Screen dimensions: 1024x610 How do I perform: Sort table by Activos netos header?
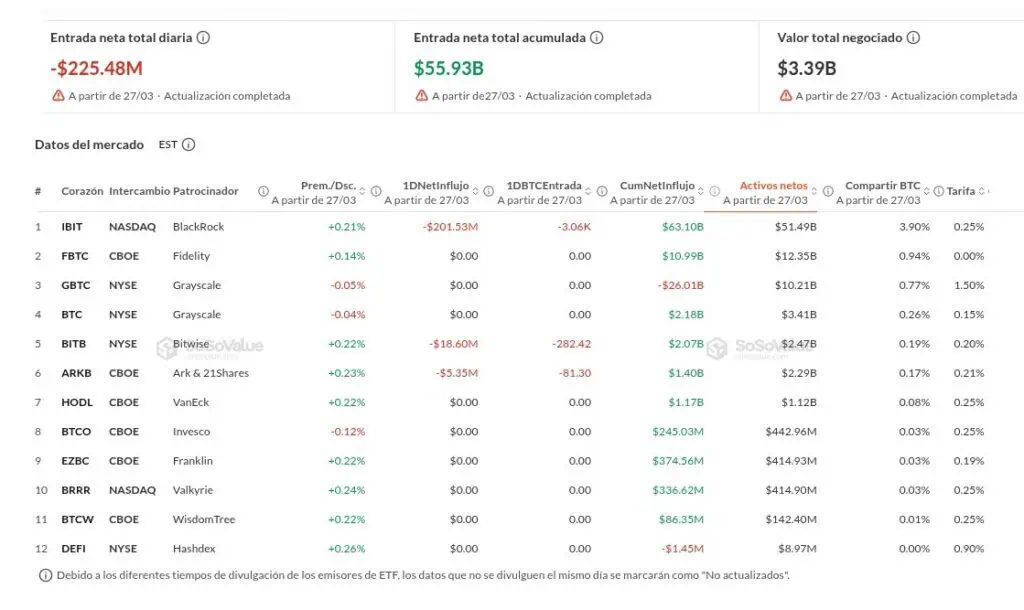[x=773, y=186]
